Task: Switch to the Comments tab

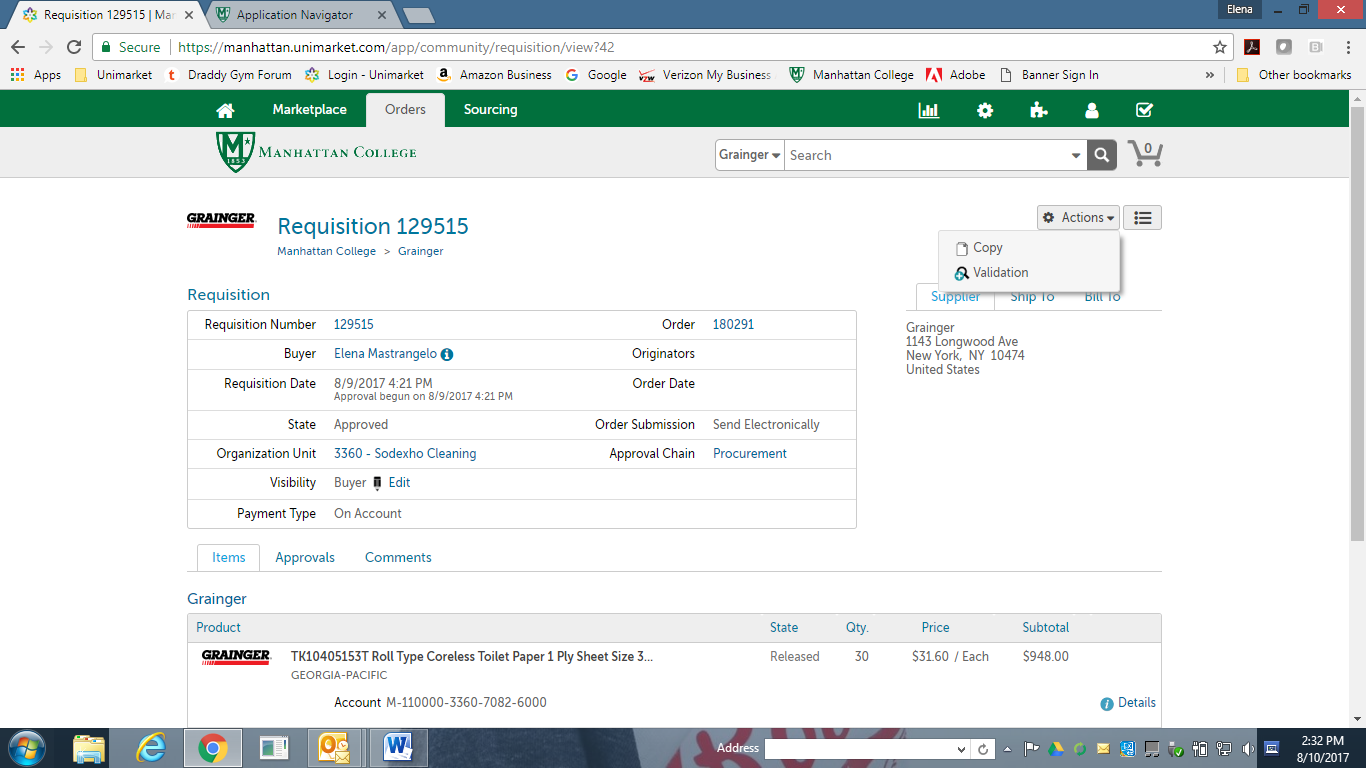Action: coord(398,558)
